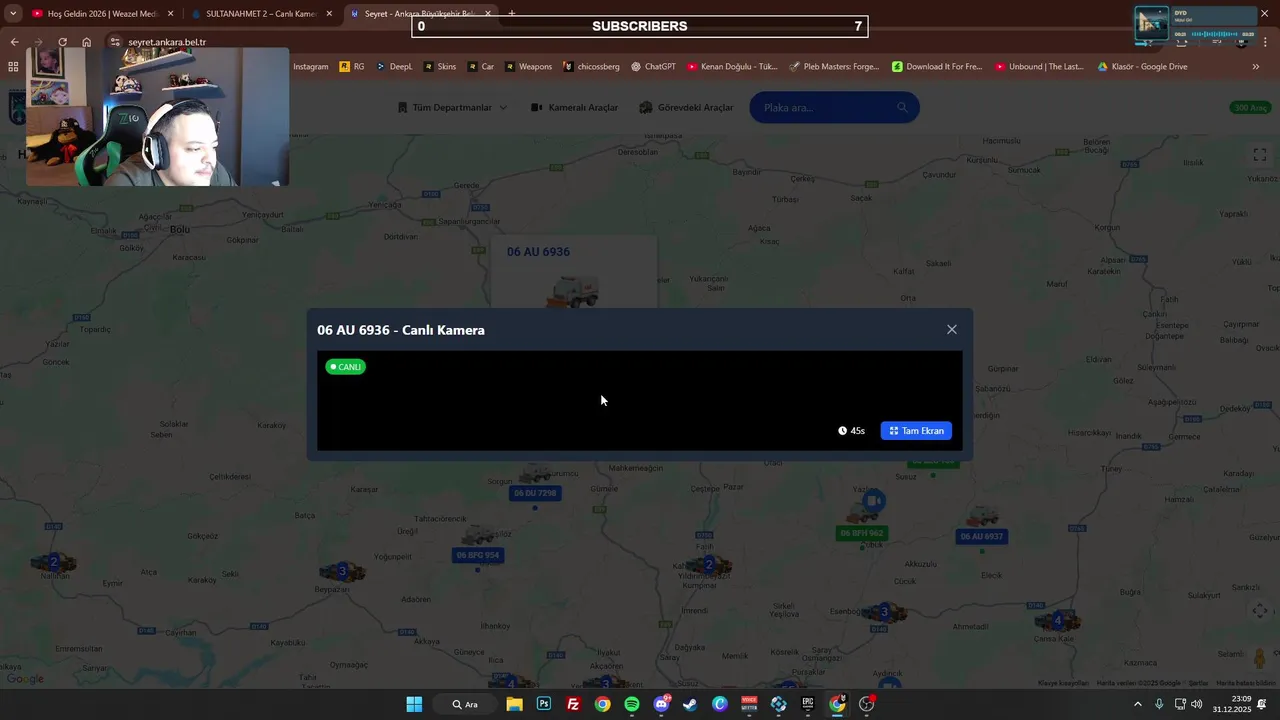Click the blue camera marker above 06 BFH 962
Screen dimensions: 1280x720
click(x=874, y=500)
